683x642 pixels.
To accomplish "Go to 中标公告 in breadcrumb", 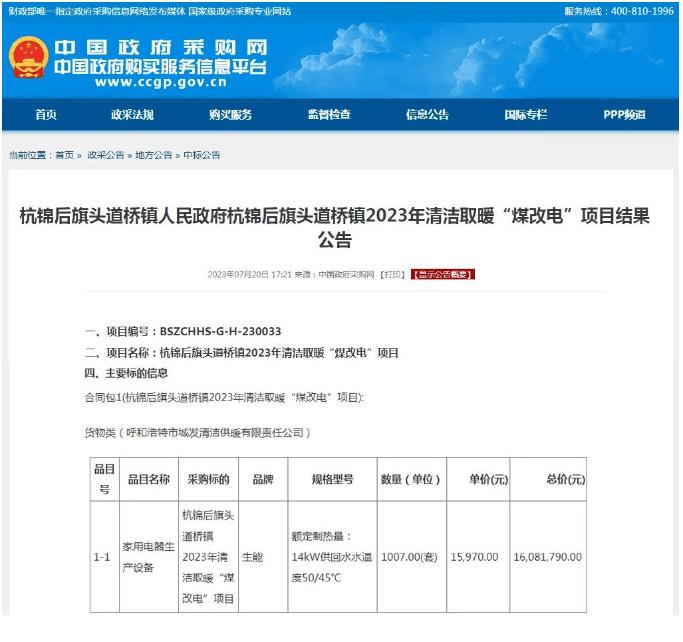I will [202, 155].
